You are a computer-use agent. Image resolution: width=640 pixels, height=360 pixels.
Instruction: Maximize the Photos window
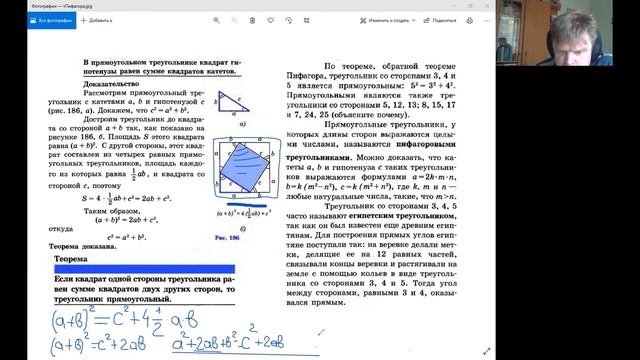click(x=470, y=6)
